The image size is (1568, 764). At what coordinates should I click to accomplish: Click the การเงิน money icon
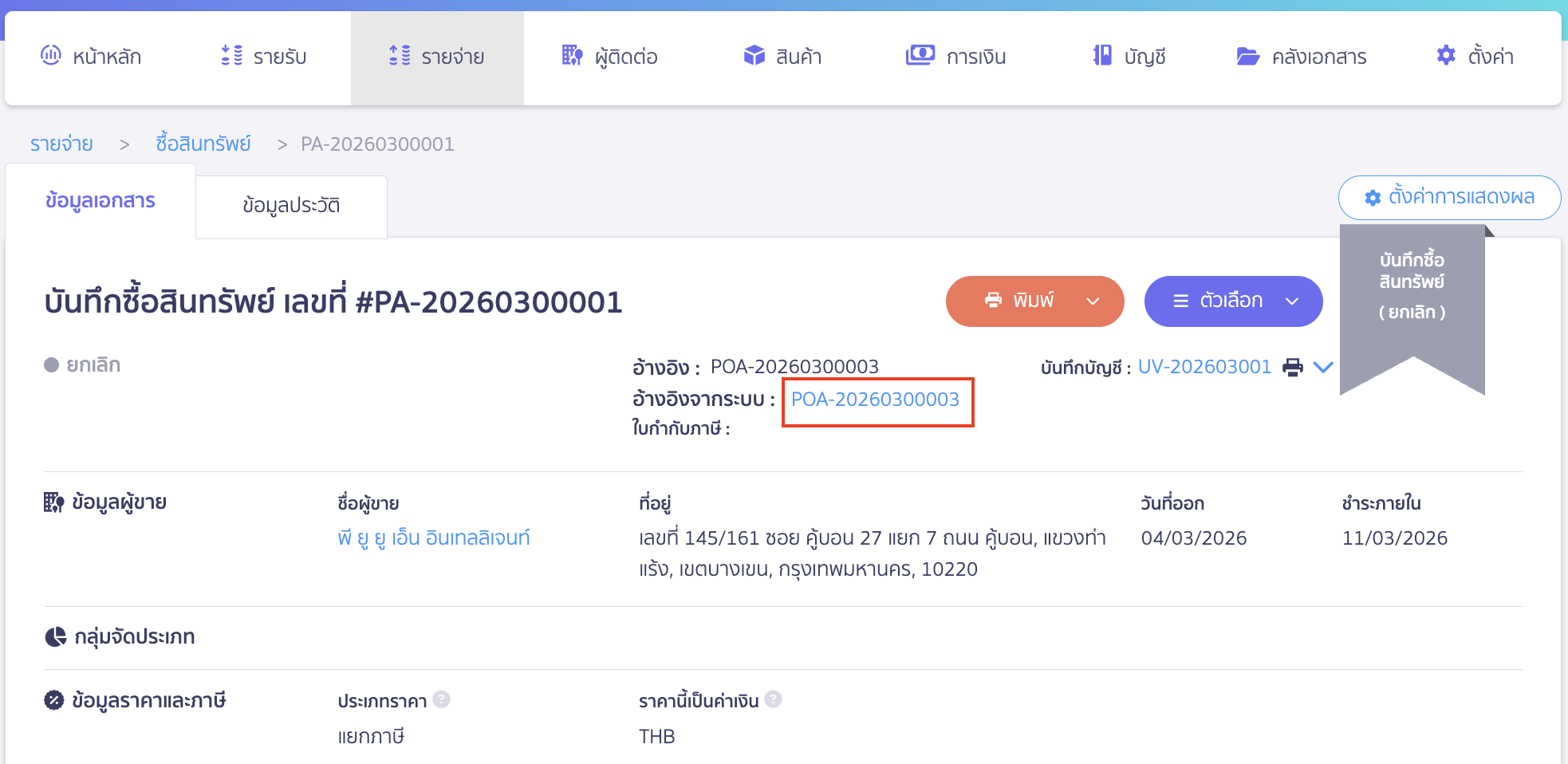coord(920,56)
